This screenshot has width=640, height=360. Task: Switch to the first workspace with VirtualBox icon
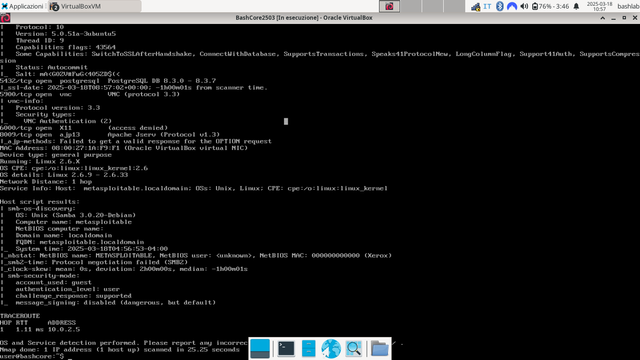[389, 6]
